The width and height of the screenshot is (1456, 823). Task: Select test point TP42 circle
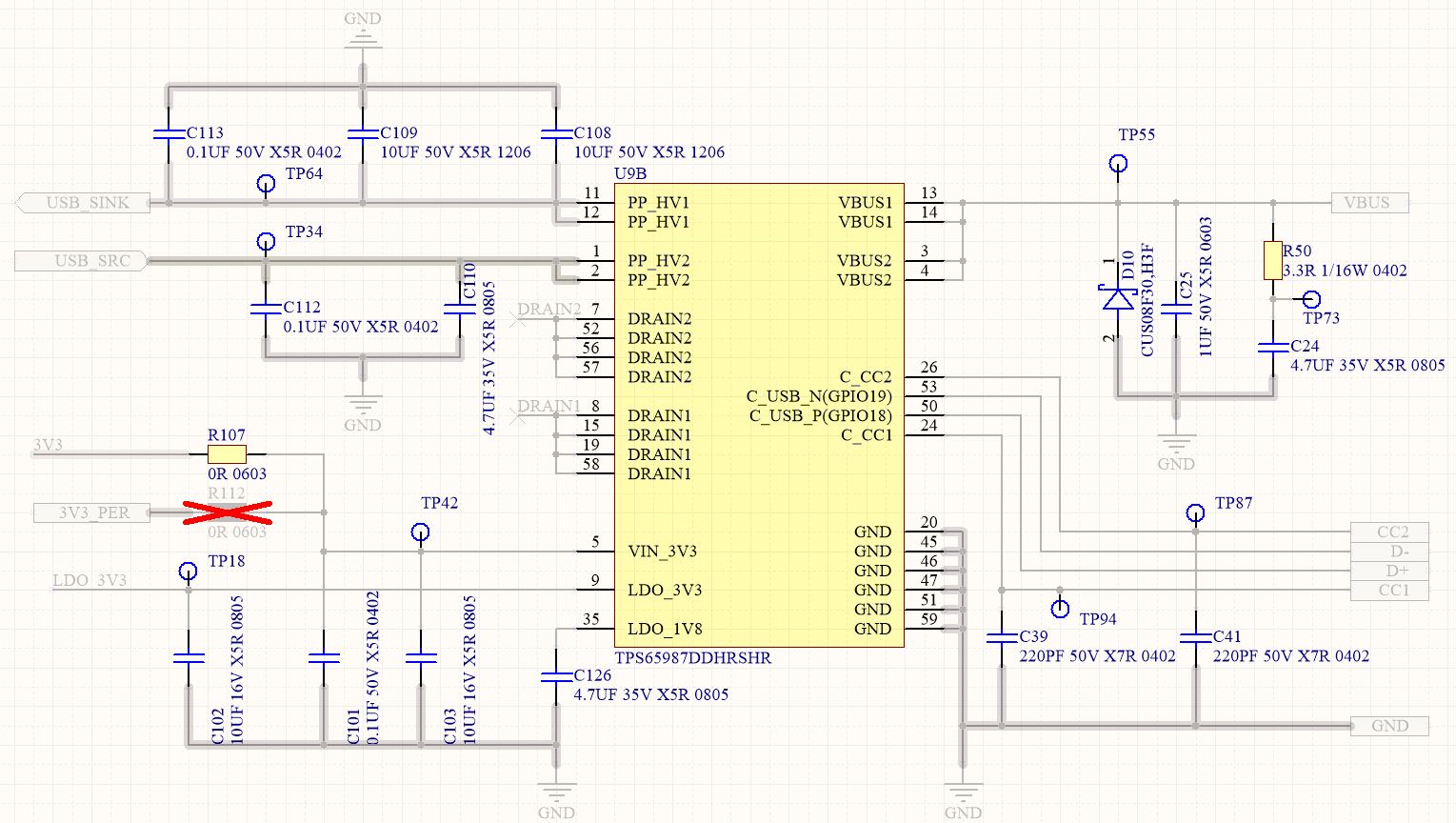click(x=420, y=532)
